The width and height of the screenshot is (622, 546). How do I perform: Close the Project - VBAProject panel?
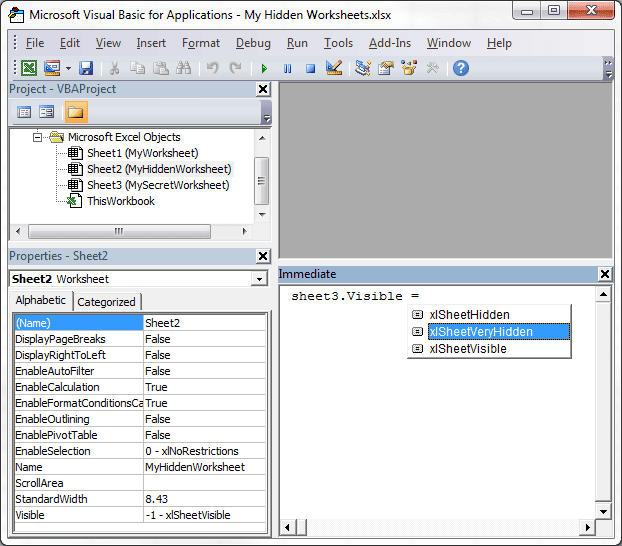[x=263, y=89]
